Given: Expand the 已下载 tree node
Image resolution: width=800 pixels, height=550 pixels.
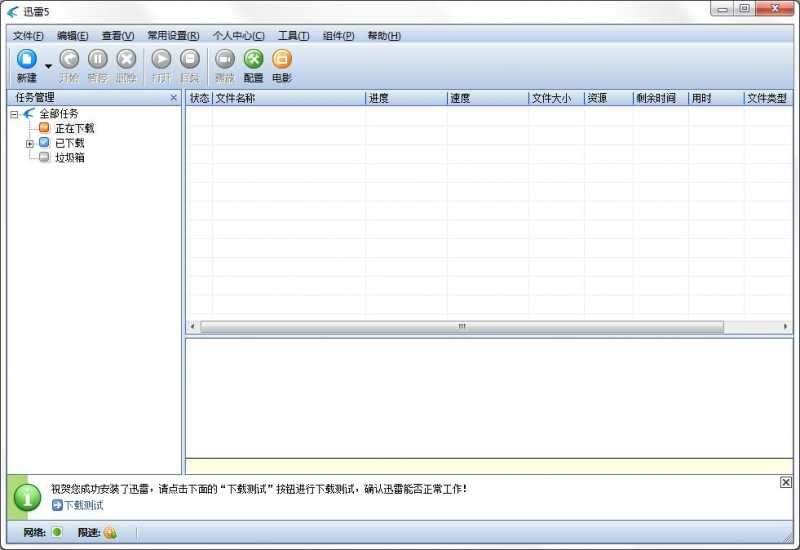Looking at the screenshot, I should click(x=30, y=143).
